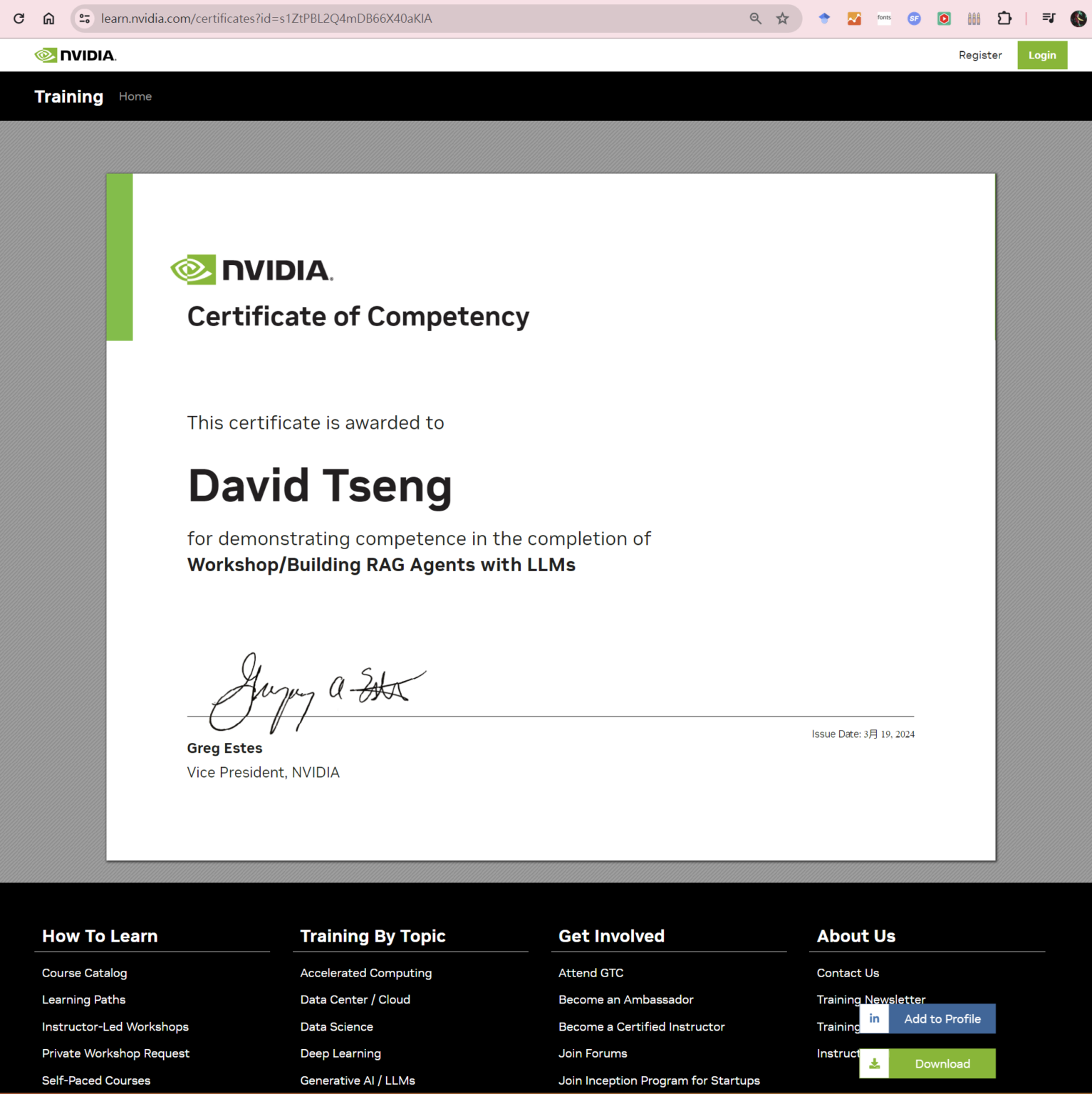
Task: Open the browser media playlist control
Action: point(1049,19)
